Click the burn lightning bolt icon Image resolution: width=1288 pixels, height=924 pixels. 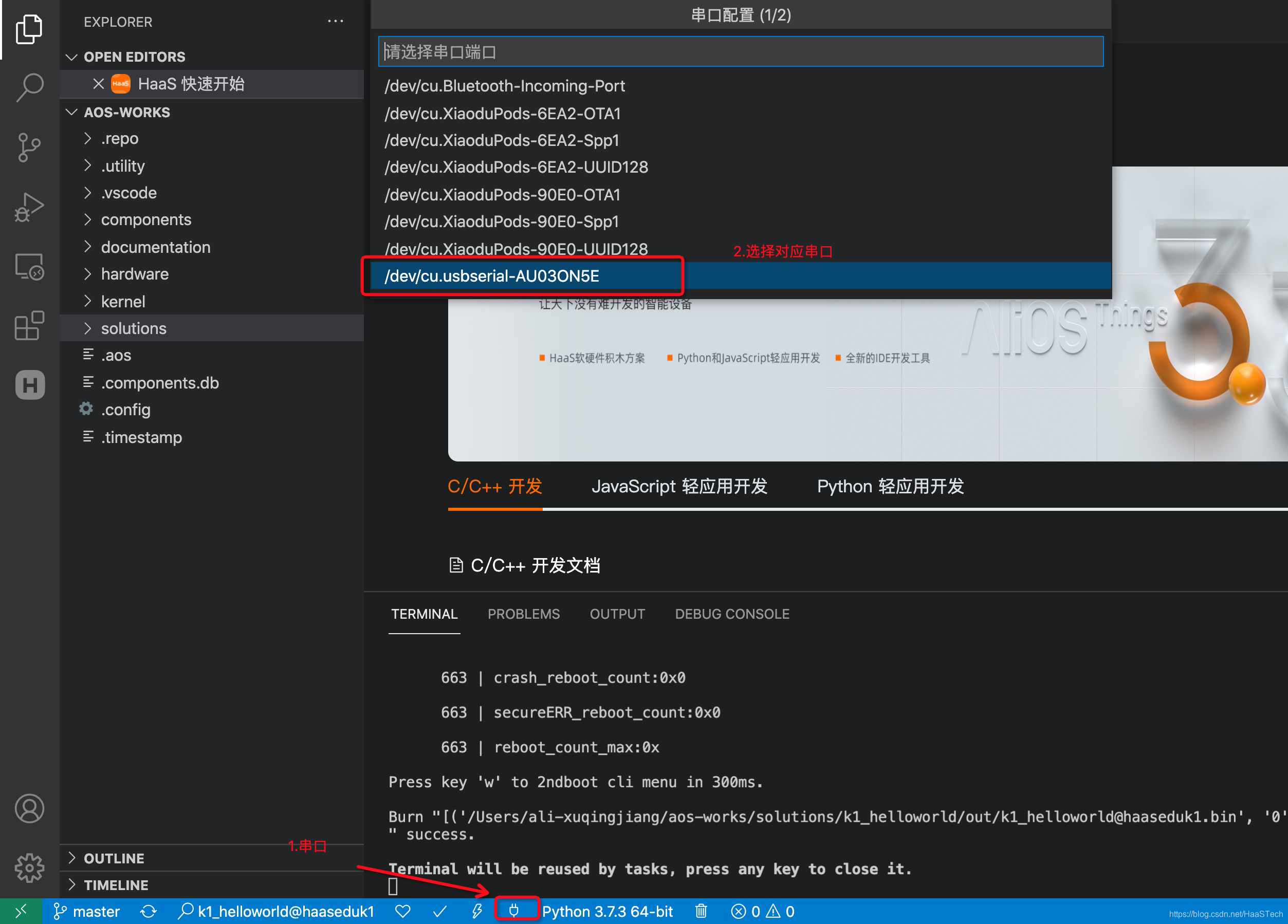477,911
